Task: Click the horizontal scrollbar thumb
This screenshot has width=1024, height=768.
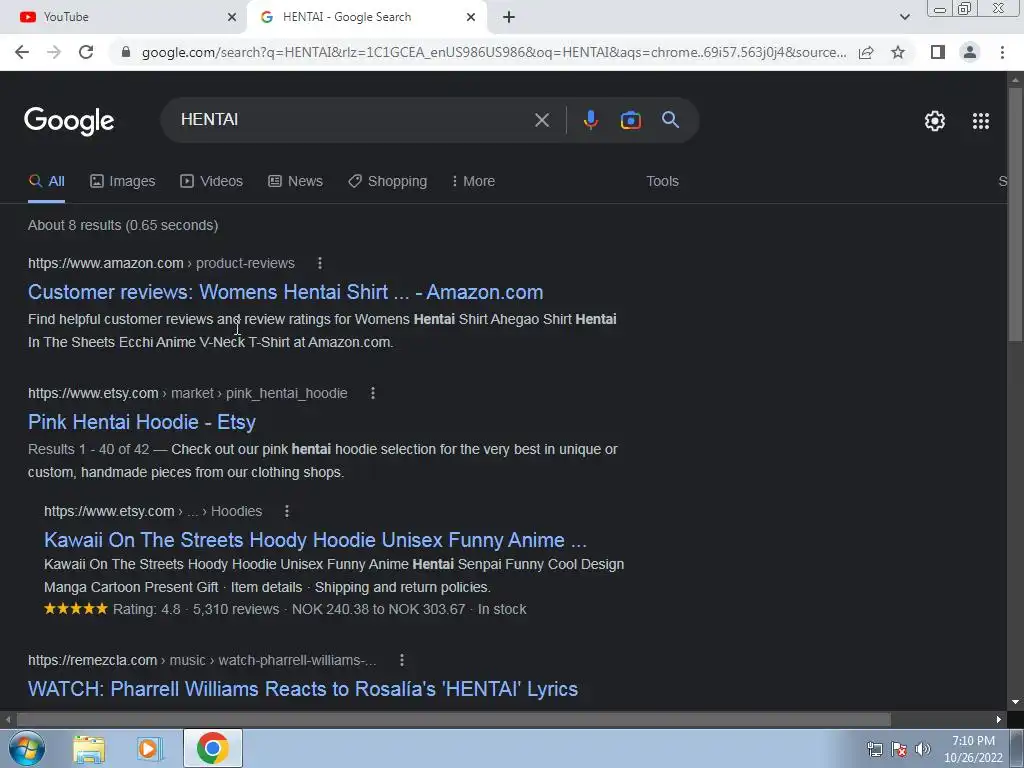Action: click(x=453, y=720)
